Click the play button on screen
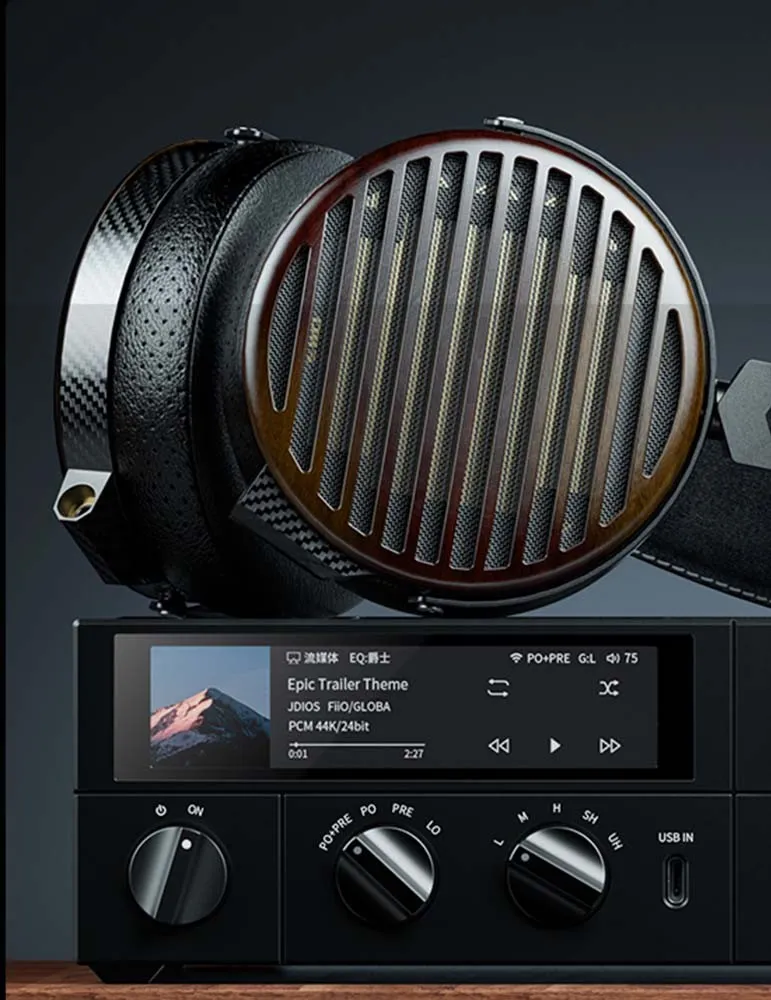This screenshot has height=1000, width=771. [x=555, y=746]
